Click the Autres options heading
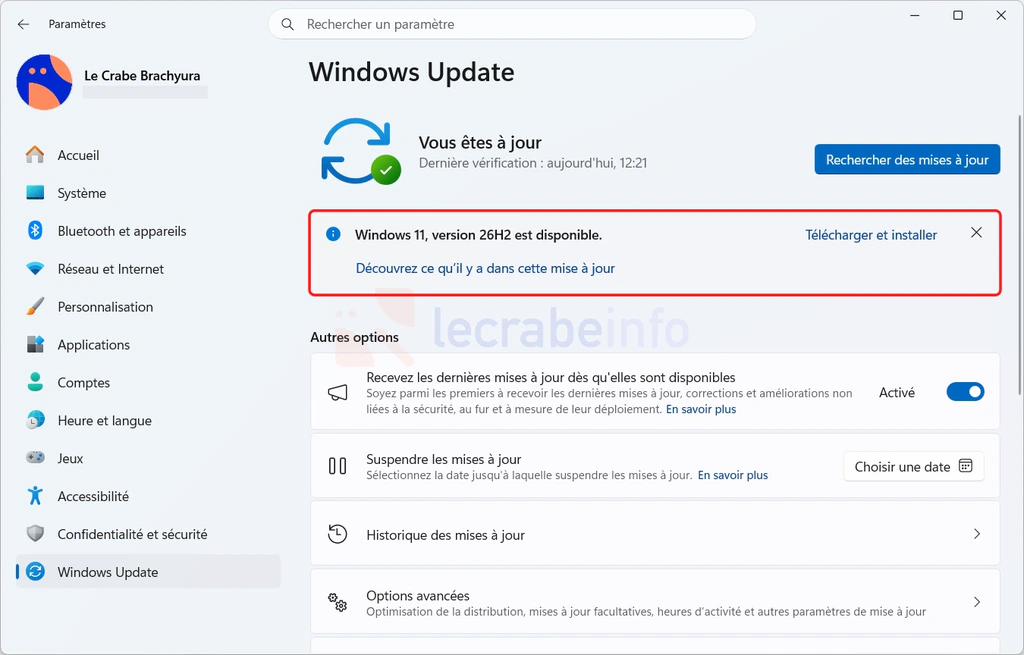1024x655 pixels. [x=355, y=337]
